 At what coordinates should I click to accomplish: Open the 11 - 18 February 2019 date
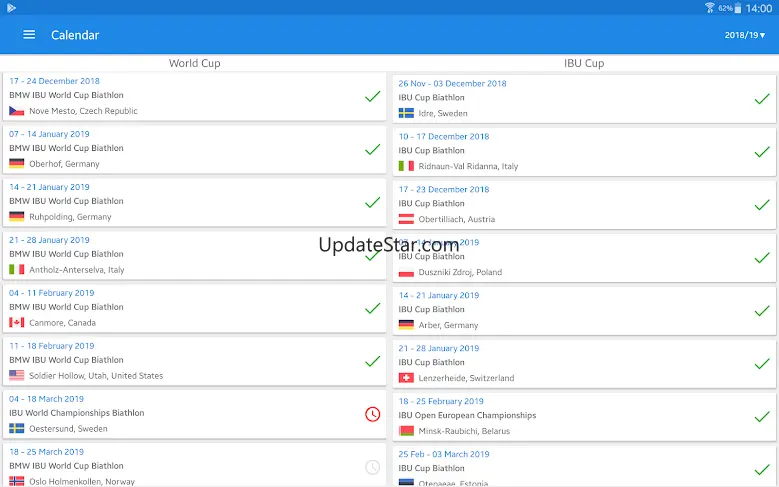click(52, 346)
